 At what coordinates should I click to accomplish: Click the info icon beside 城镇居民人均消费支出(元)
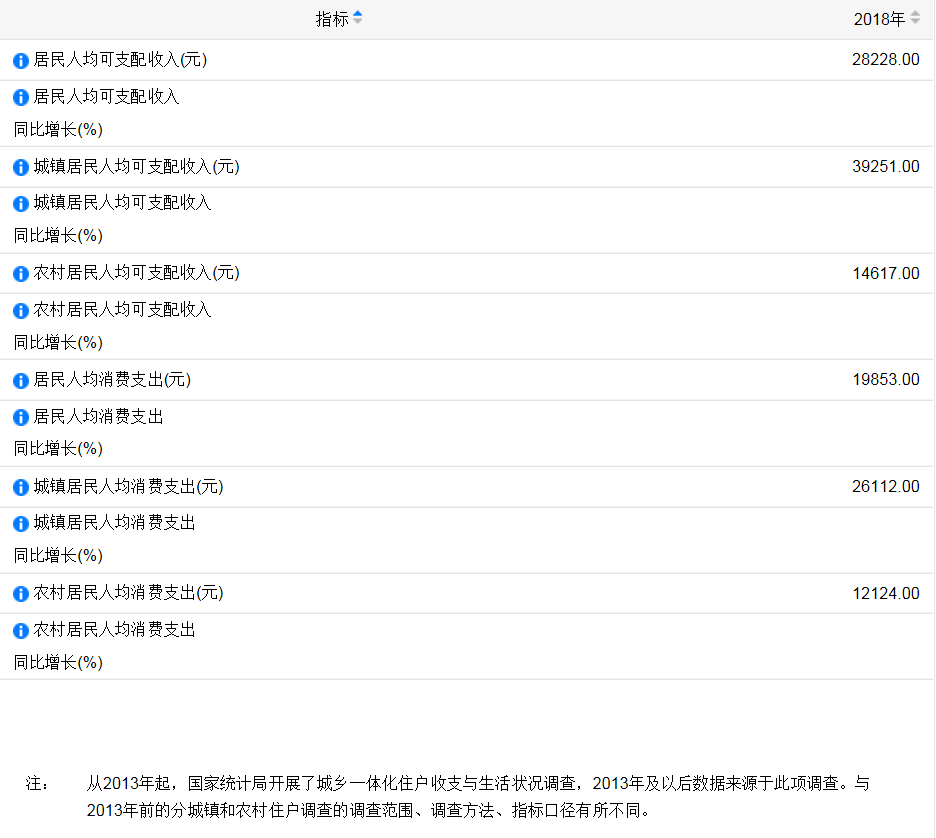tap(19, 487)
